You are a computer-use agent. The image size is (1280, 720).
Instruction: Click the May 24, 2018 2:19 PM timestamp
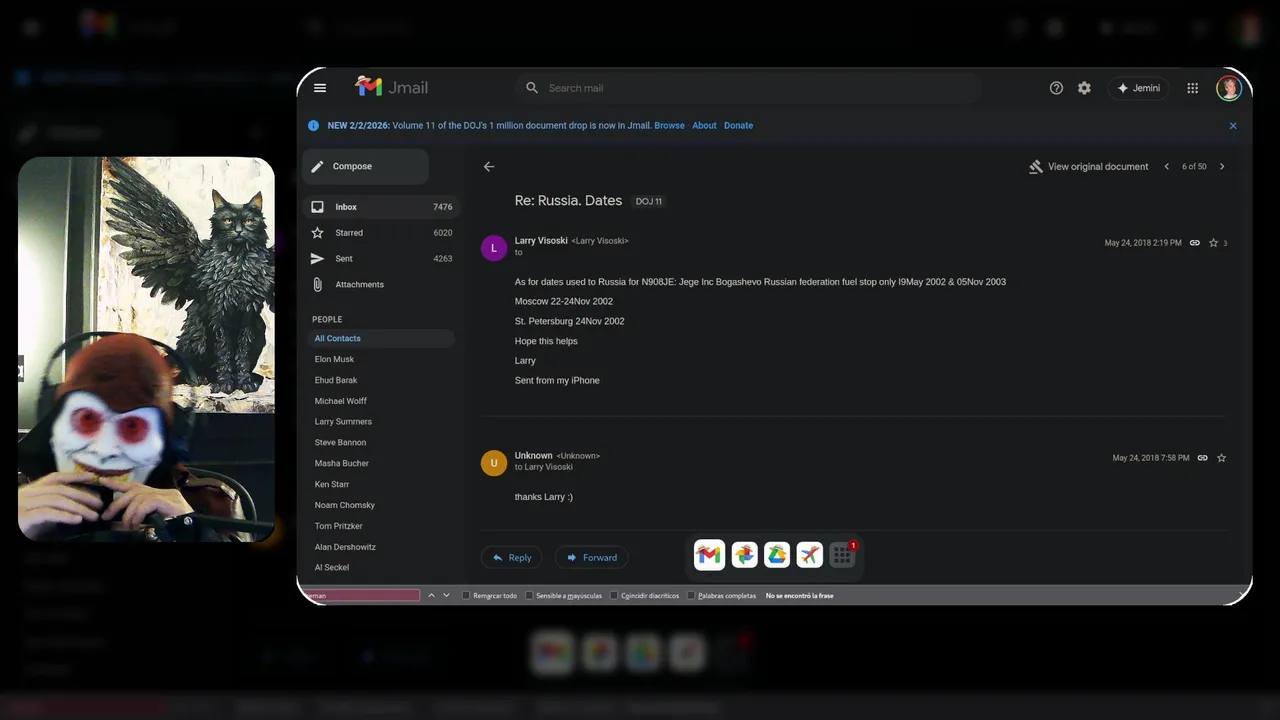pos(1143,243)
